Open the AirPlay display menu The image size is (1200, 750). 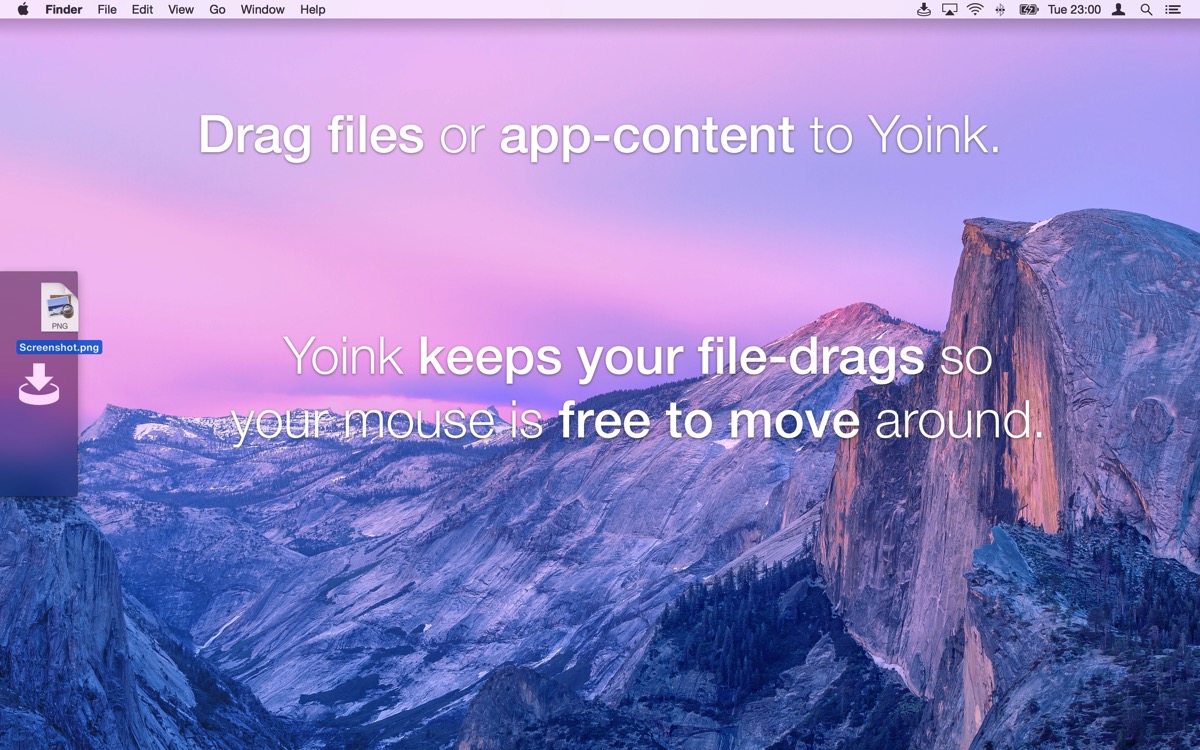950,10
